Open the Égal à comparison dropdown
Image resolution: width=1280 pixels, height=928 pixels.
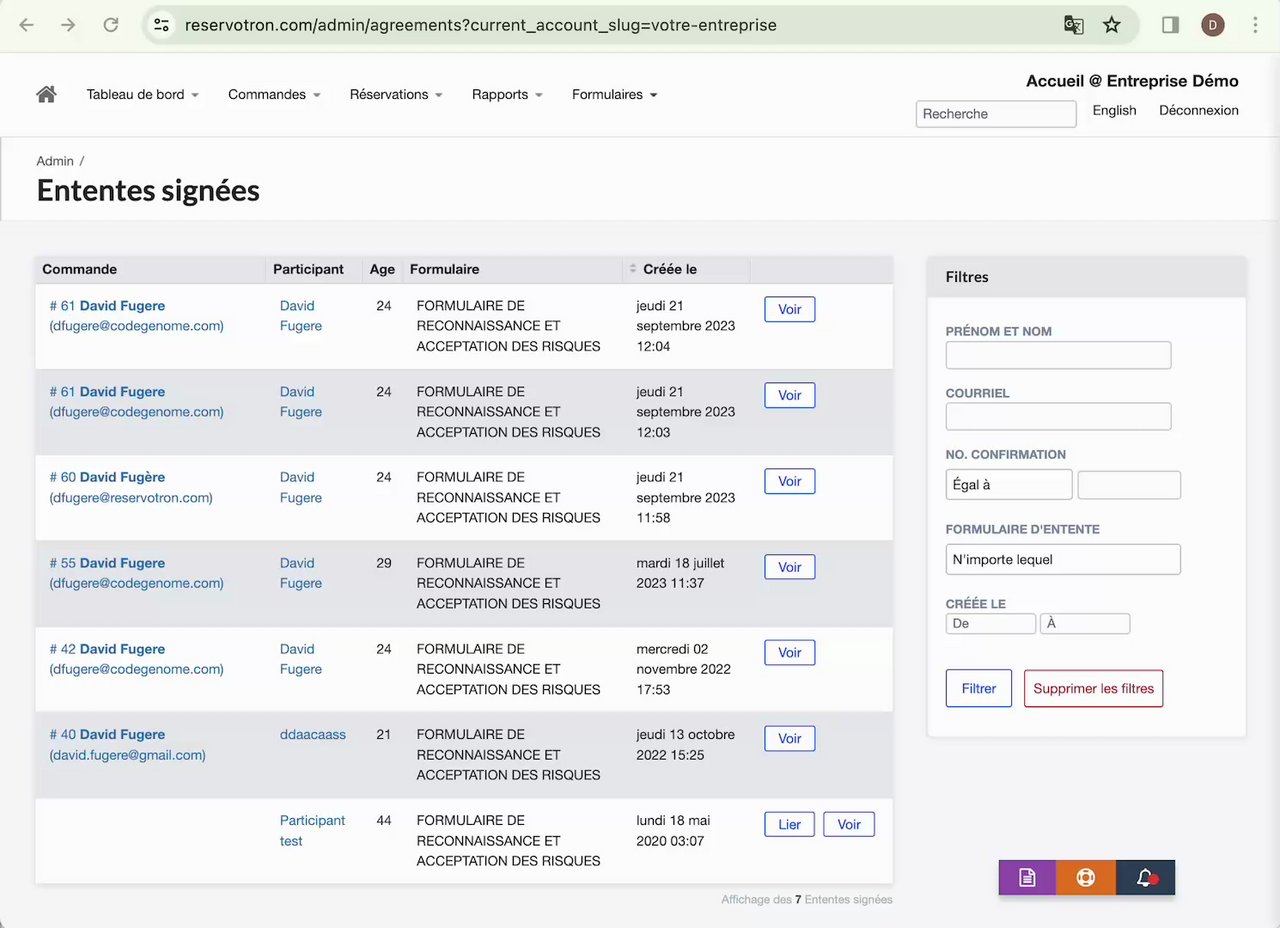tap(1008, 485)
